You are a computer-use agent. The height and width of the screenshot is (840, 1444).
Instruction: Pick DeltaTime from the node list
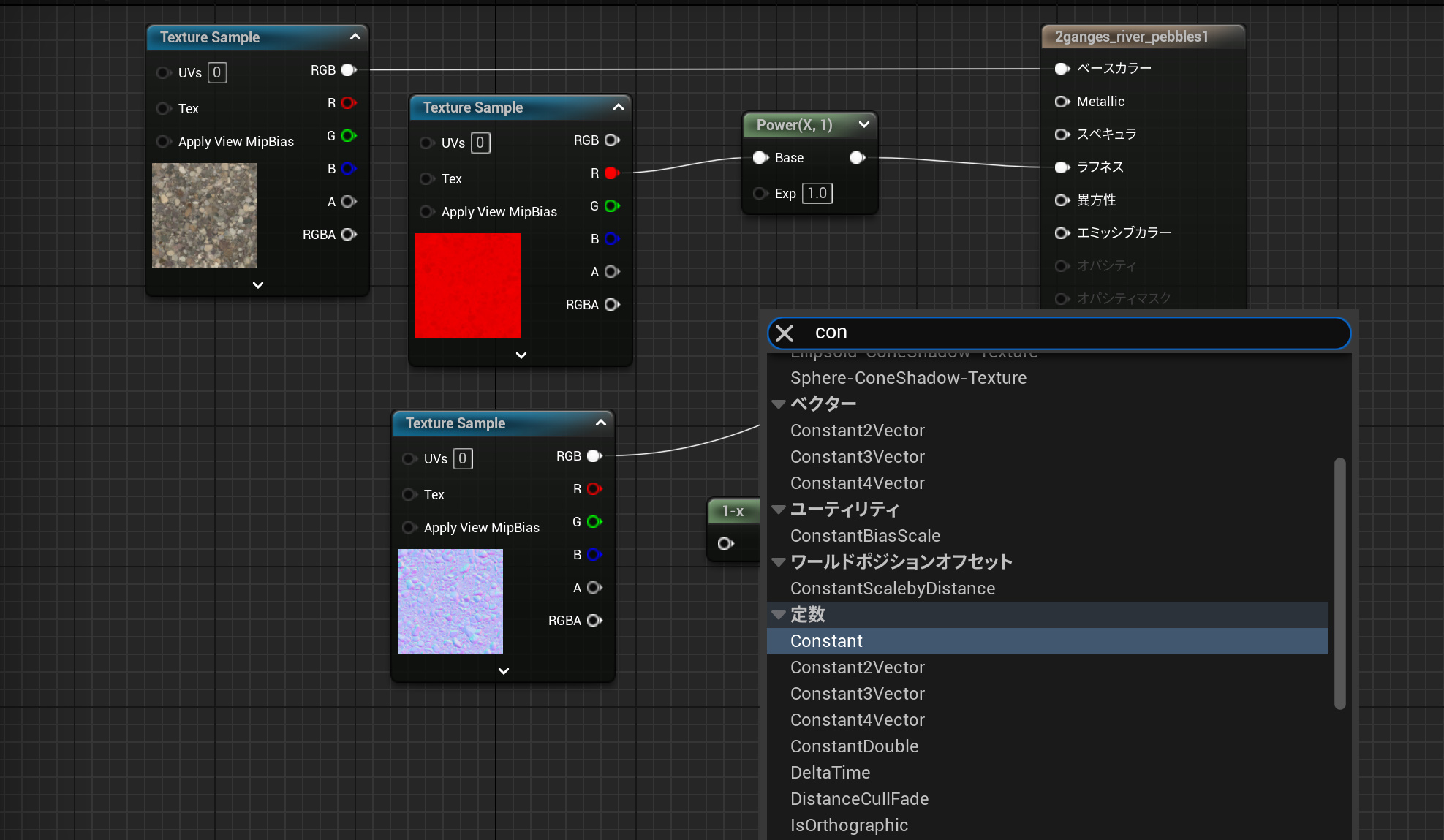click(x=830, y=773)
